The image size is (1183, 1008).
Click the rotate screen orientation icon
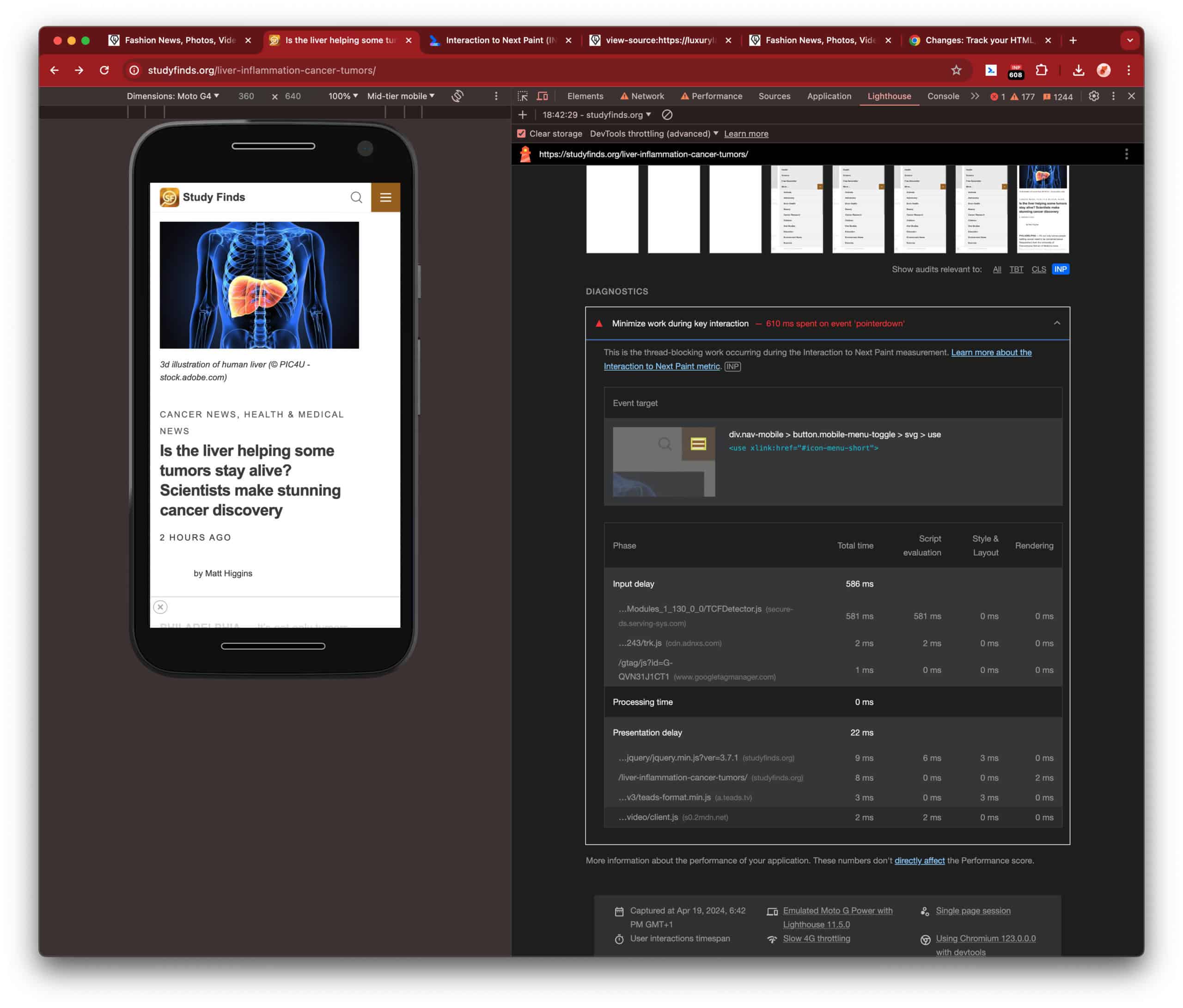(x=457, y=96)
